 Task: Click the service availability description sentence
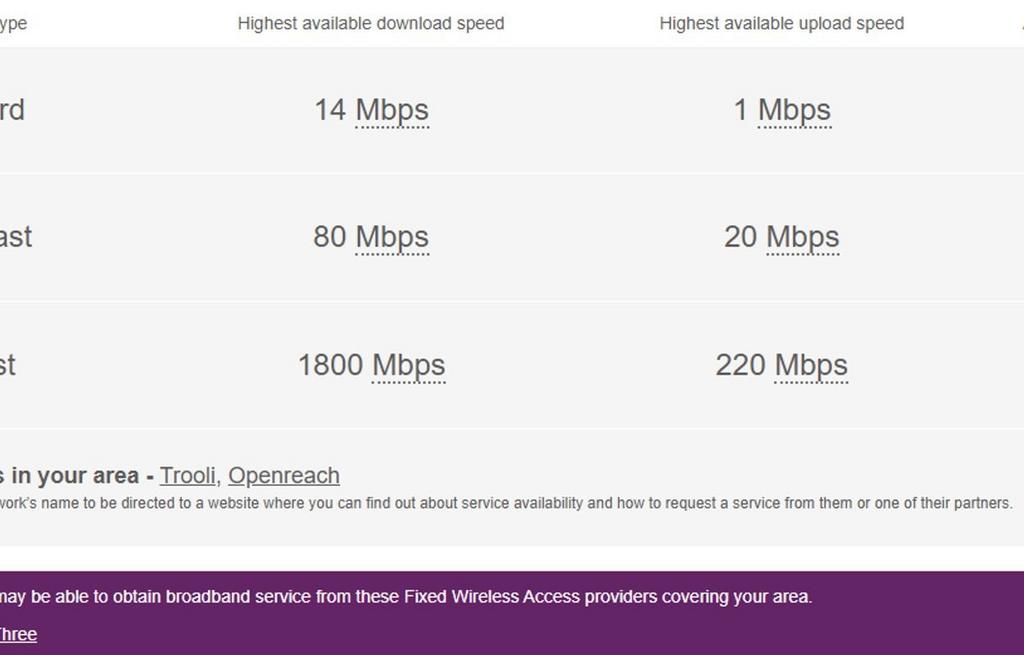tap(506, 503)
